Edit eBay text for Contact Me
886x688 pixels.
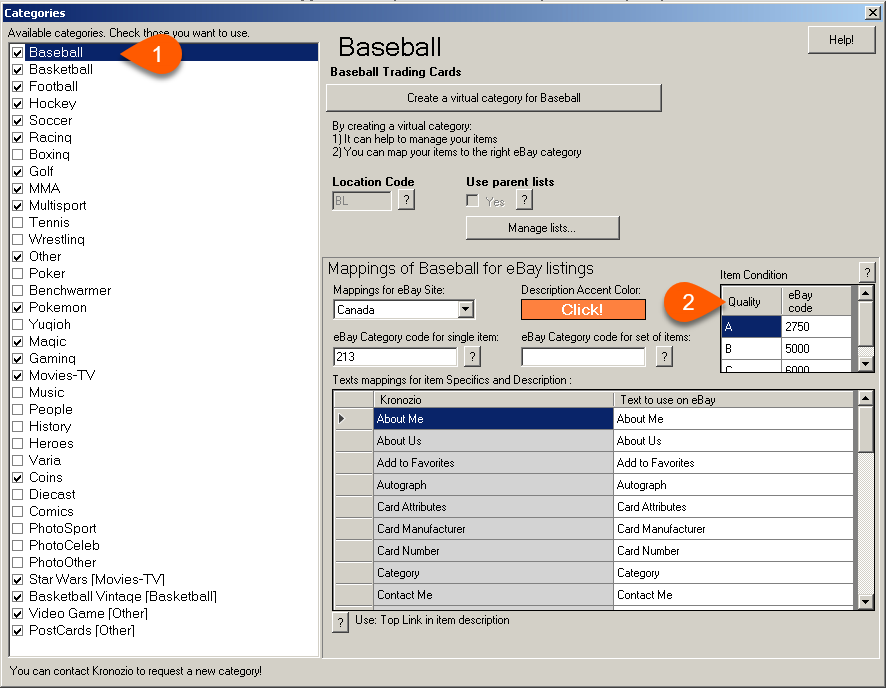(x=733, y=595)
